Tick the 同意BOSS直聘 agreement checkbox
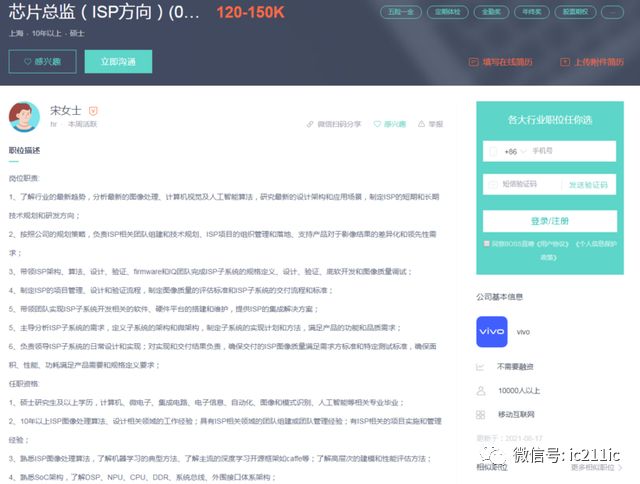640x484 pixels. tap(487, 244)
